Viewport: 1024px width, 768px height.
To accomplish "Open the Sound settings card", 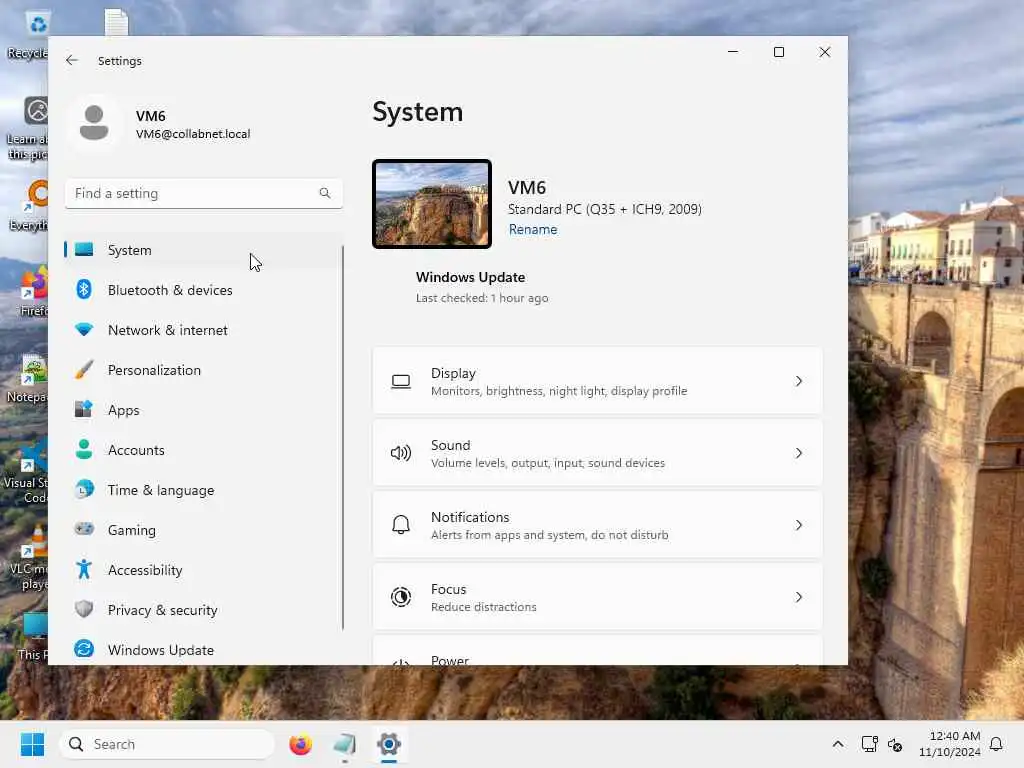I will tap(597, 453).
